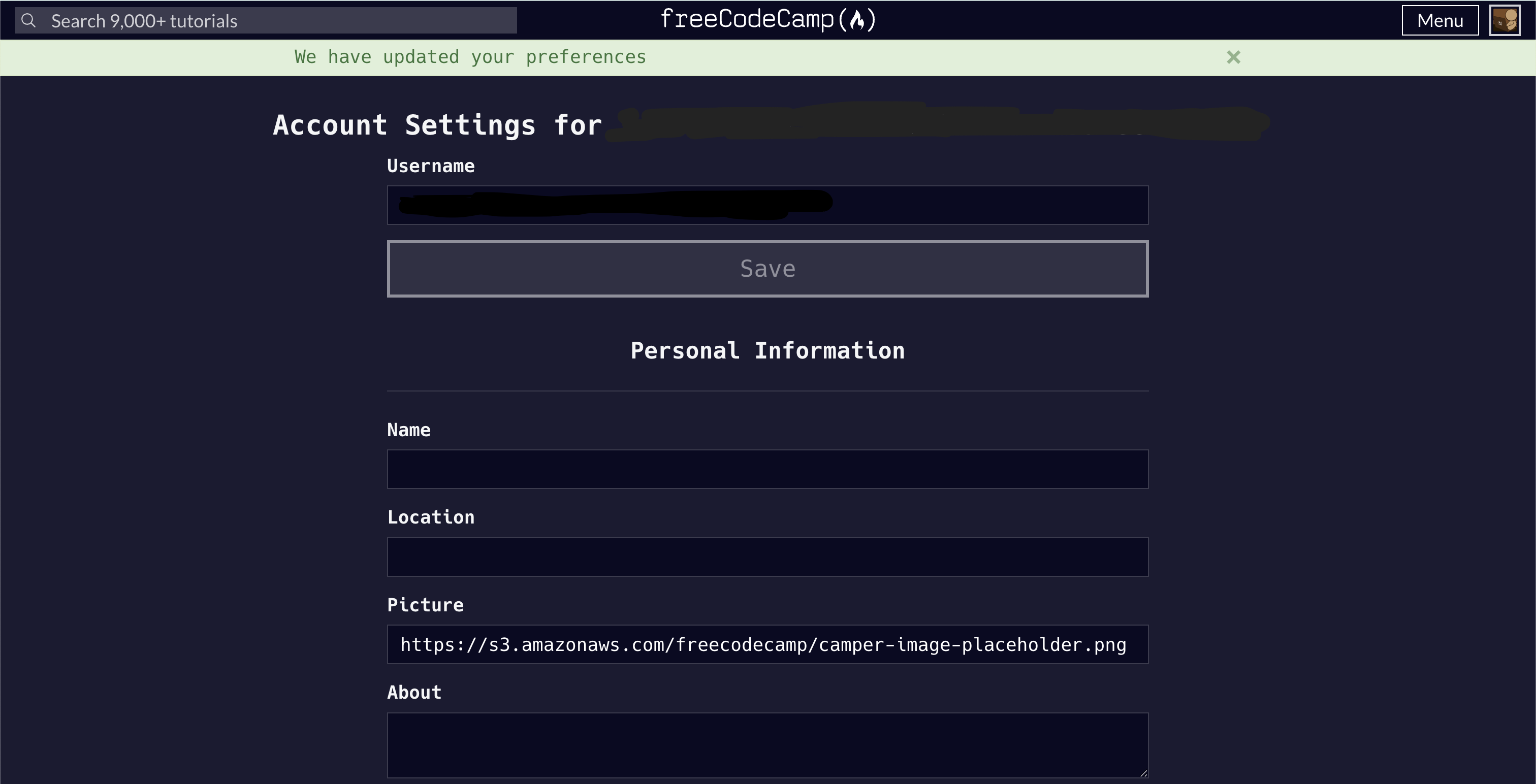This screenshot has height=784, width=1536.
Task: Open the user avatar in top right corner
Action: coord(1505,20)
